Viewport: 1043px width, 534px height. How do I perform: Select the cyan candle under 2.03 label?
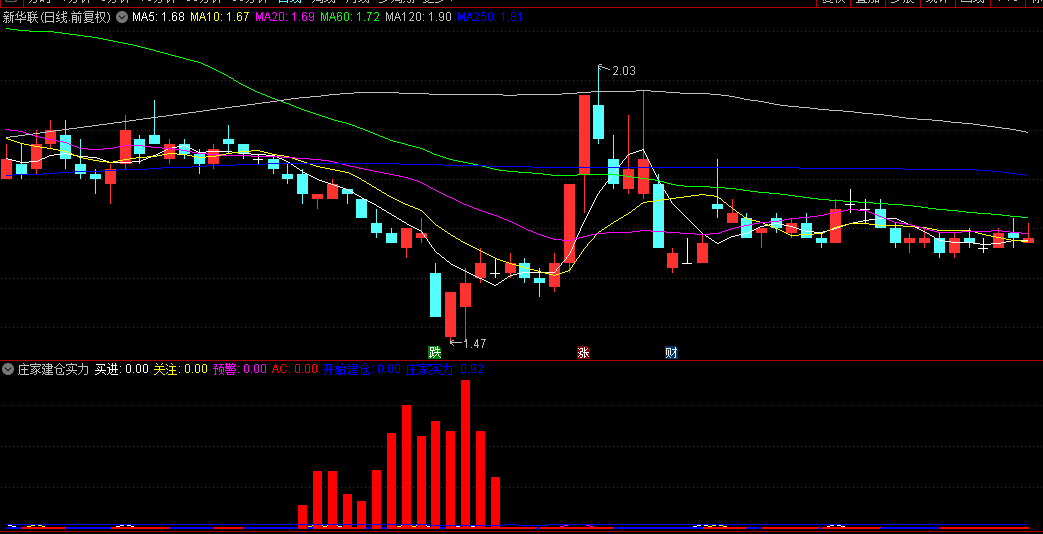coord(598,122)
